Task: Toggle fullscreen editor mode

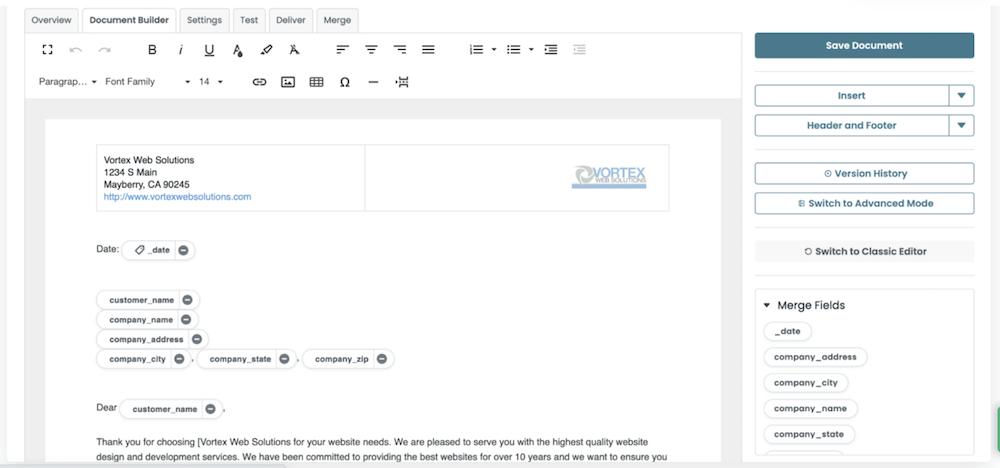Action: tap(47, 50)
